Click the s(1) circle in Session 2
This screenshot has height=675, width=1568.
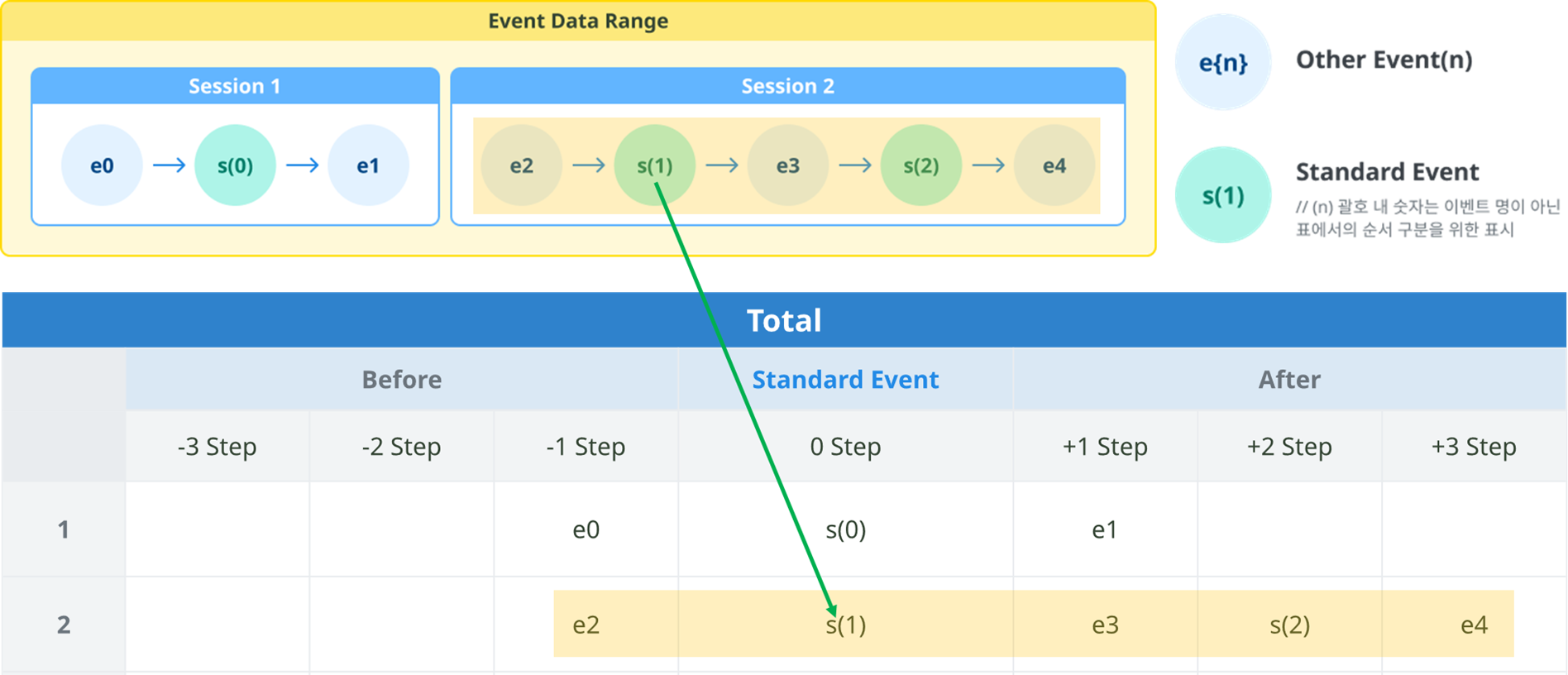(654, 165)
